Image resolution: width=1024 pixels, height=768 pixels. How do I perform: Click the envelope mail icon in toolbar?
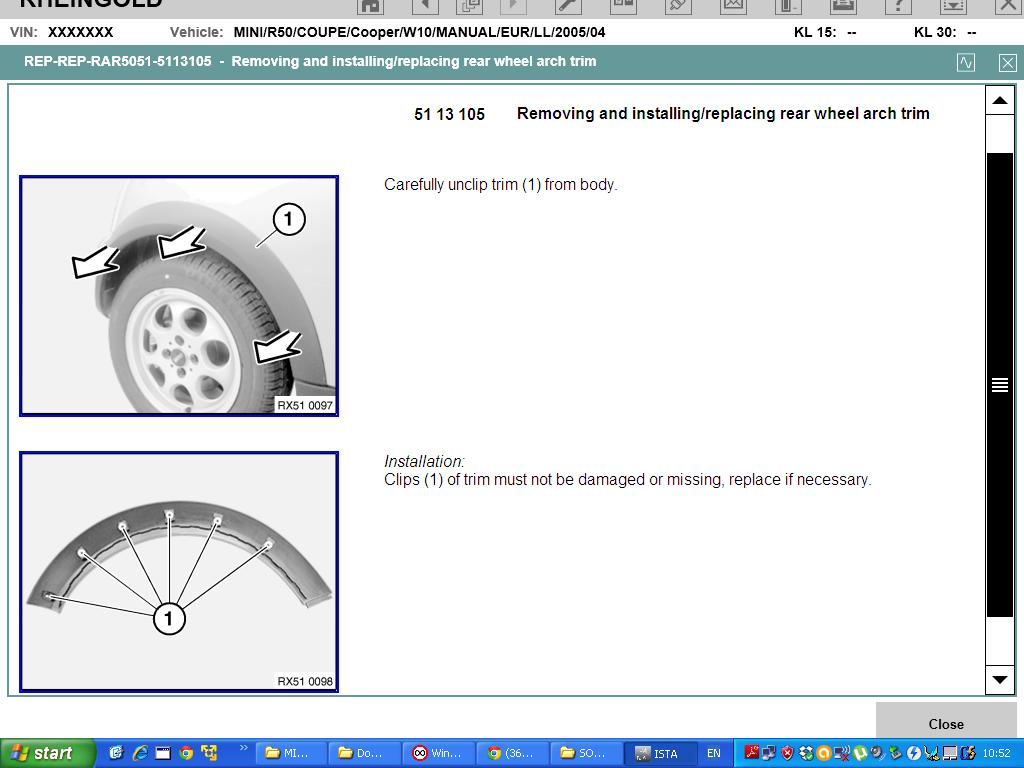(x=733, y=5)
